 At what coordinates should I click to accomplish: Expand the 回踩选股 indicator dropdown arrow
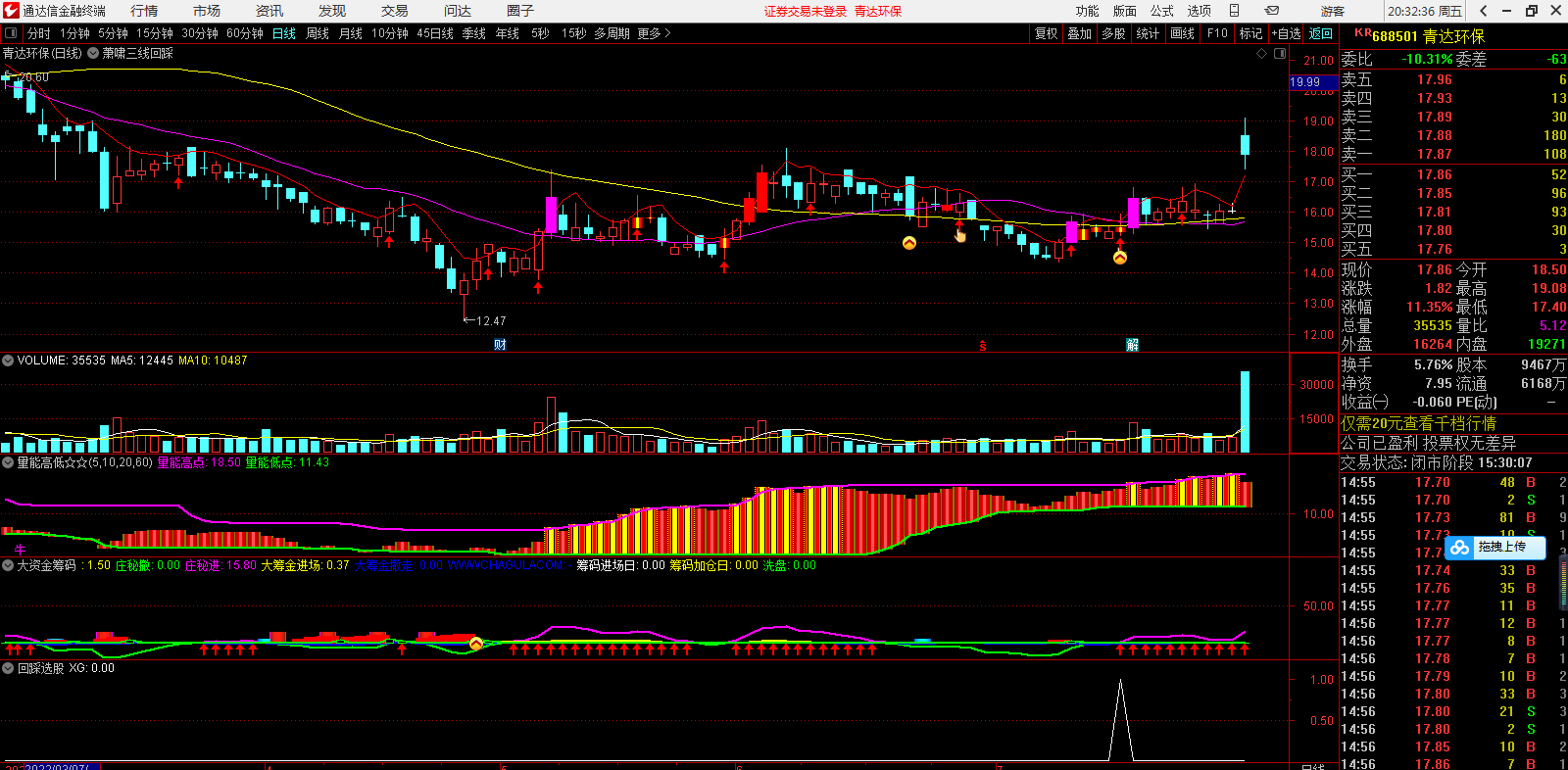coord(8,668)
